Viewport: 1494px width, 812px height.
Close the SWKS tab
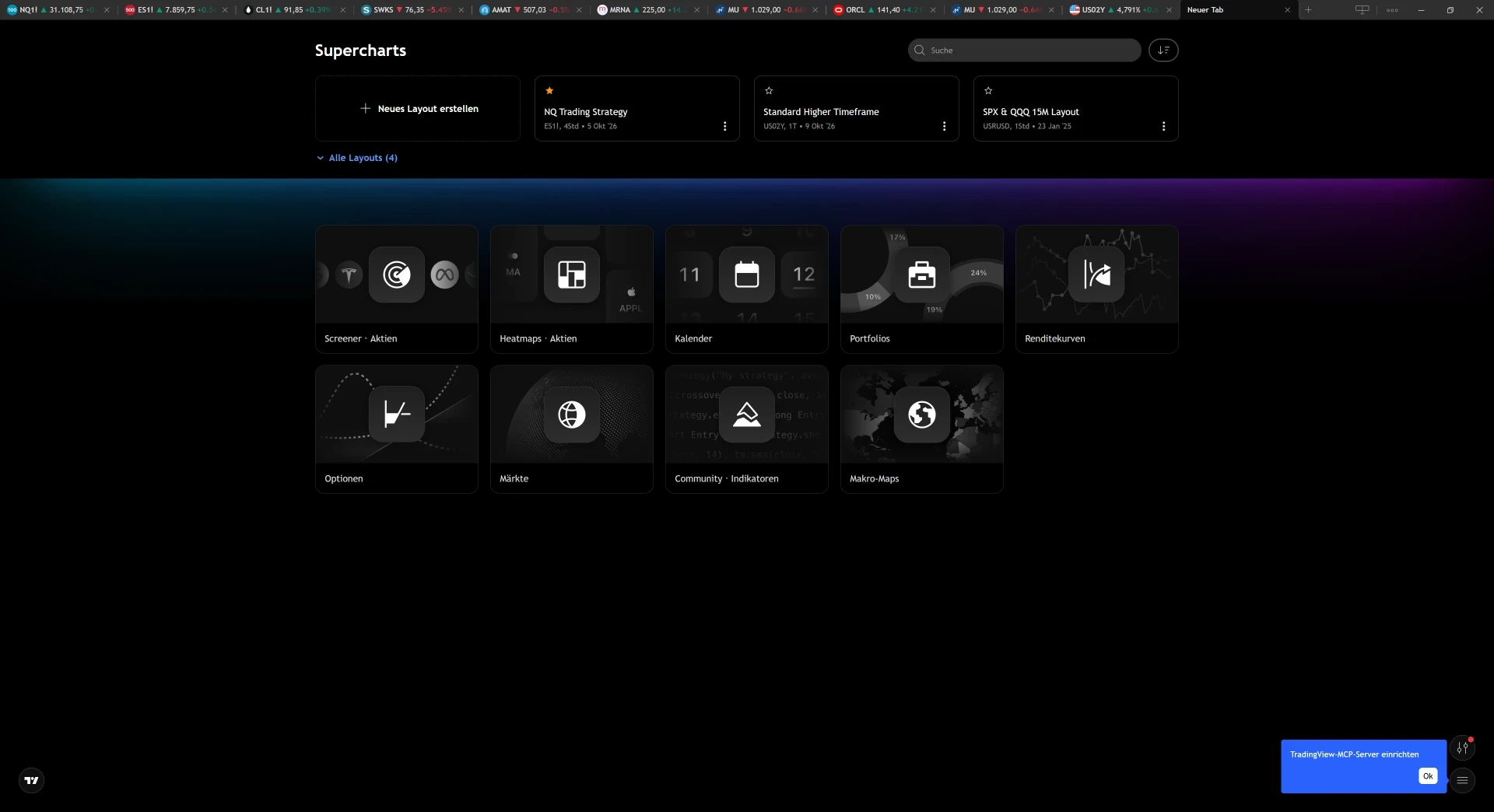point(461,10)
